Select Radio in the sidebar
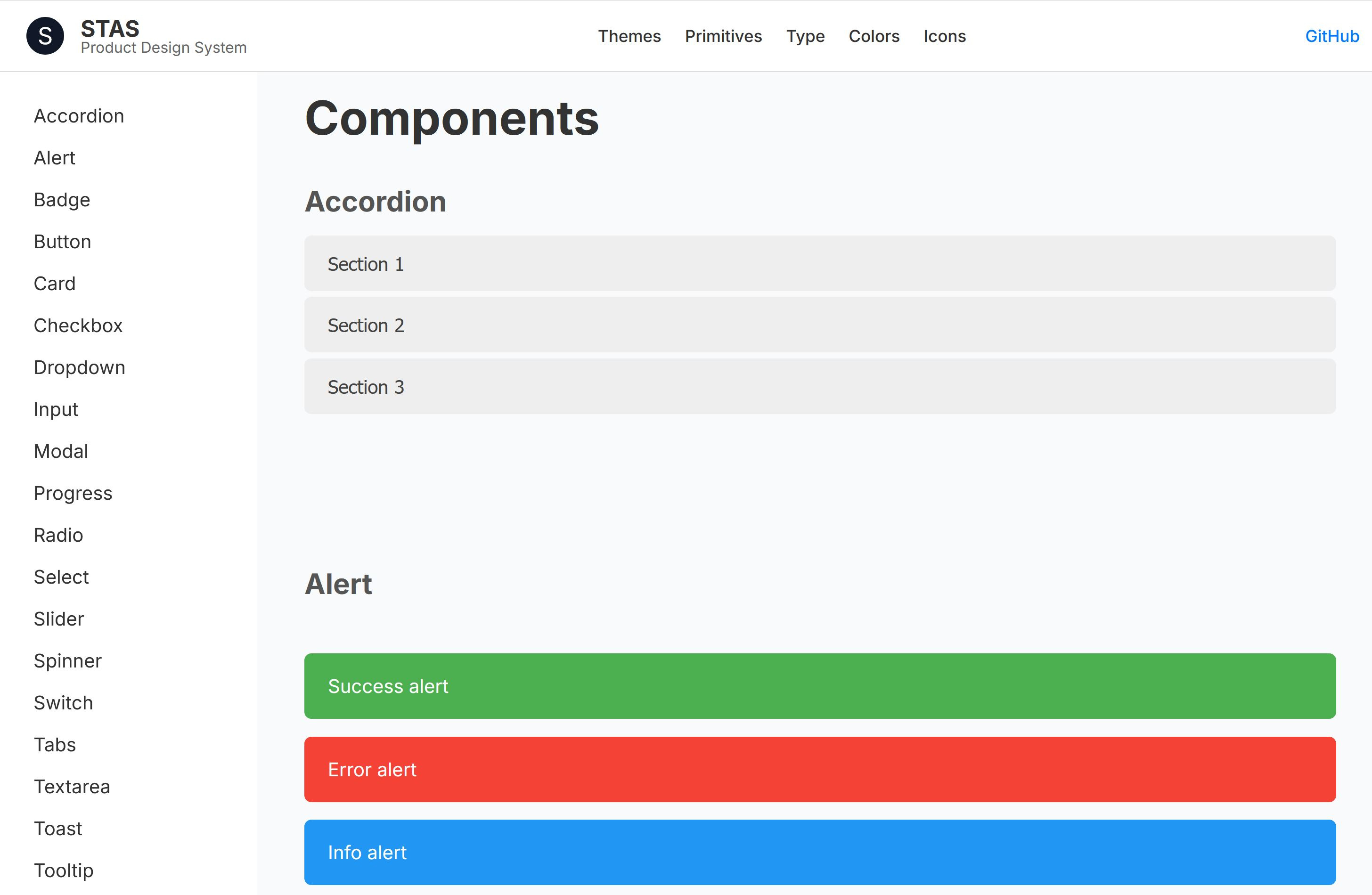The image size is (1372, 895). coord(58,535)
